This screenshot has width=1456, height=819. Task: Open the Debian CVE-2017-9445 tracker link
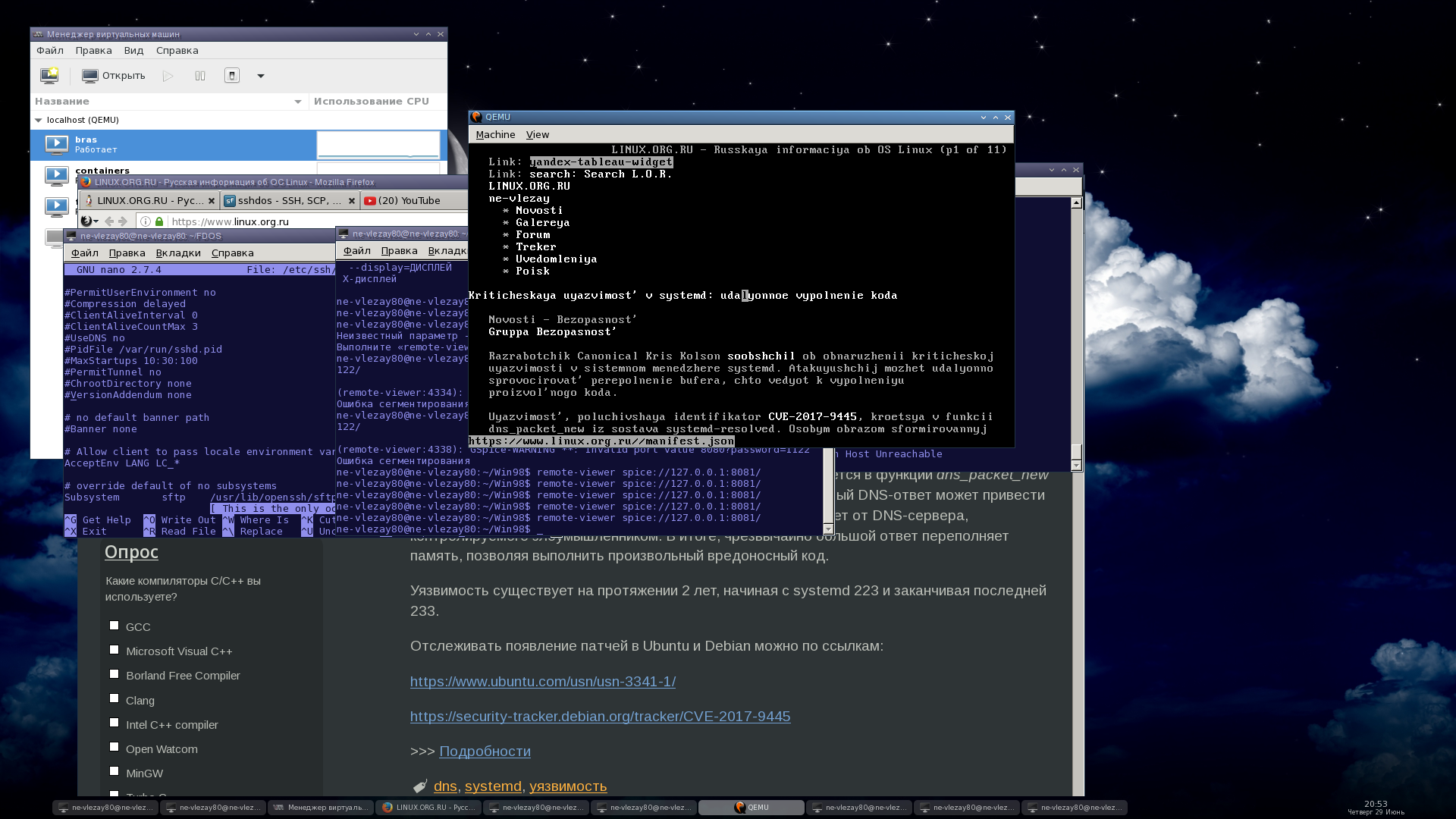[600, 717]
